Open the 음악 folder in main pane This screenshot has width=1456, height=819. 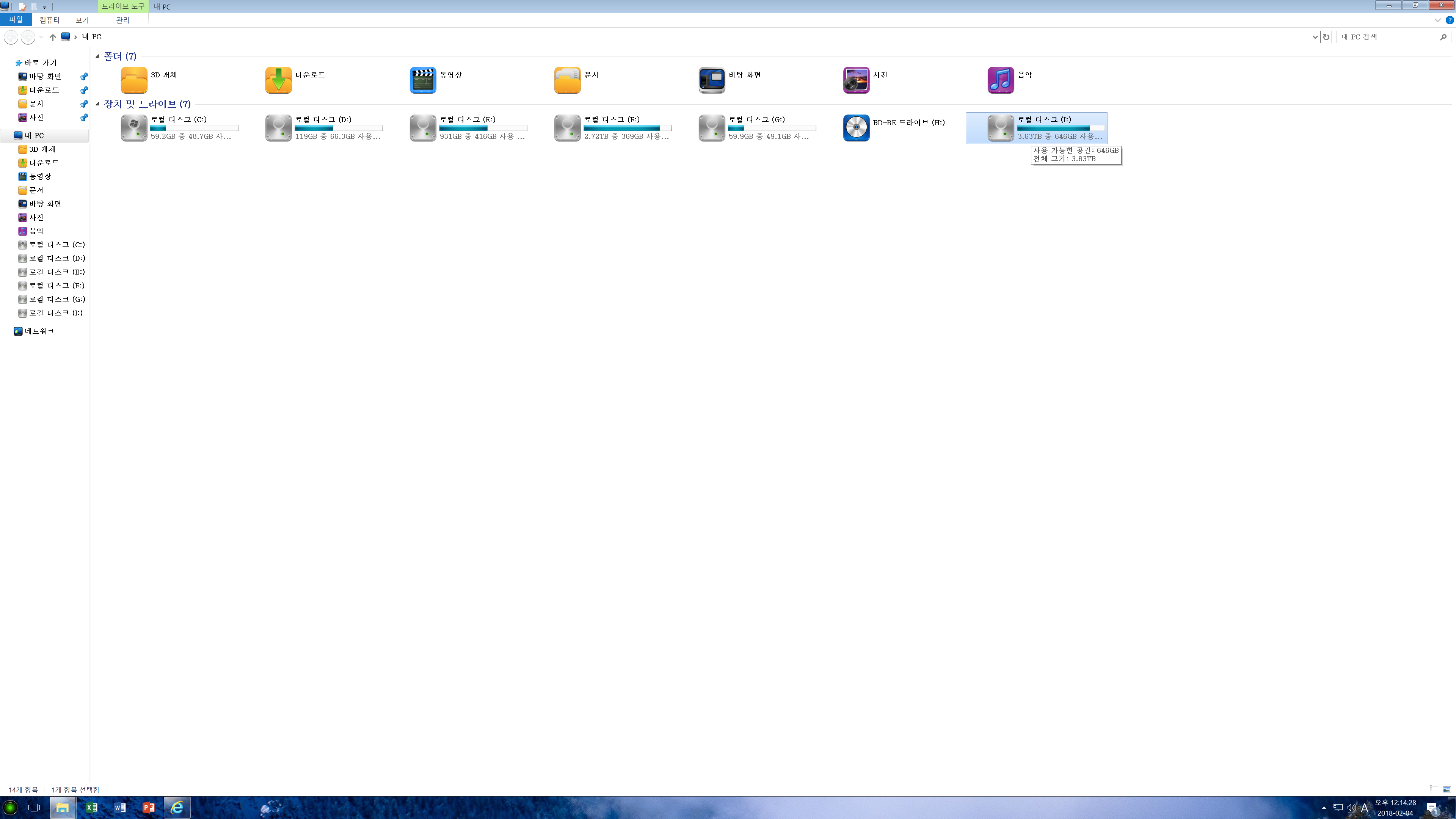(x=1001, y=80)
